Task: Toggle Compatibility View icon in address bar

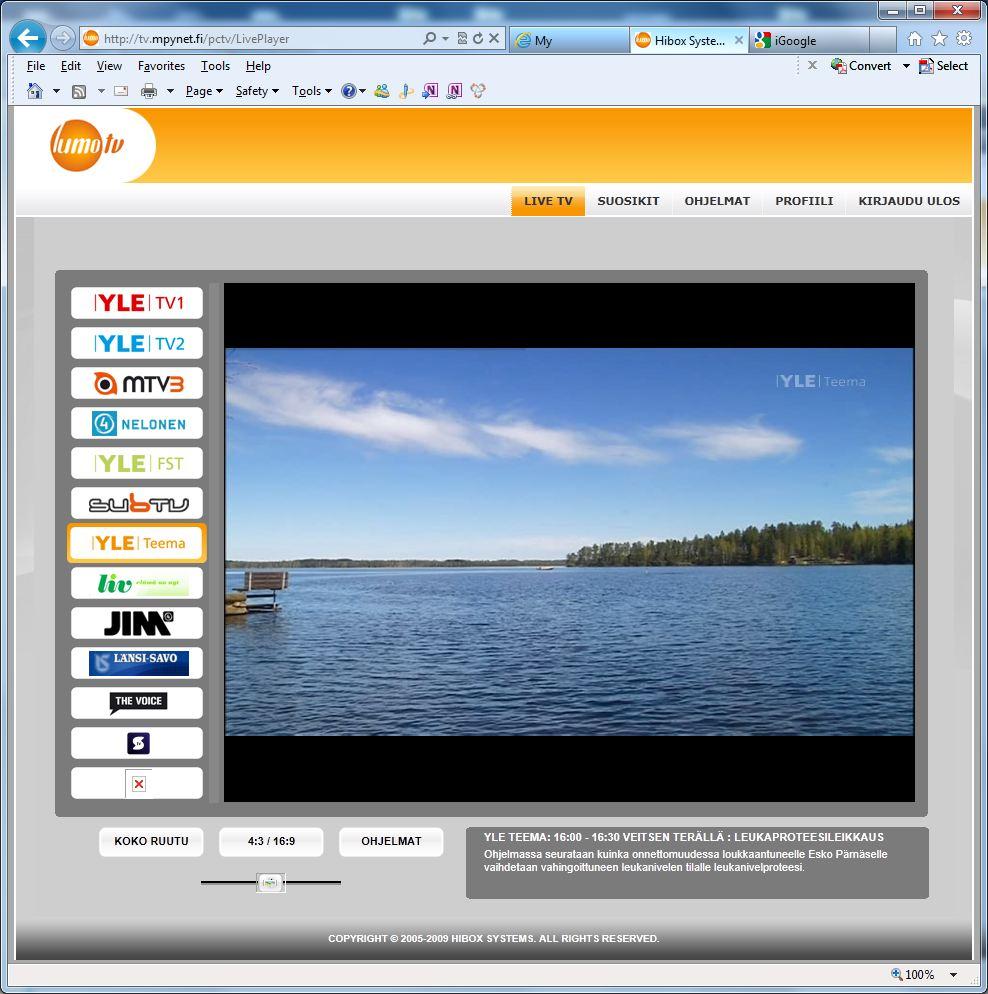Action: tap(463, 39)
